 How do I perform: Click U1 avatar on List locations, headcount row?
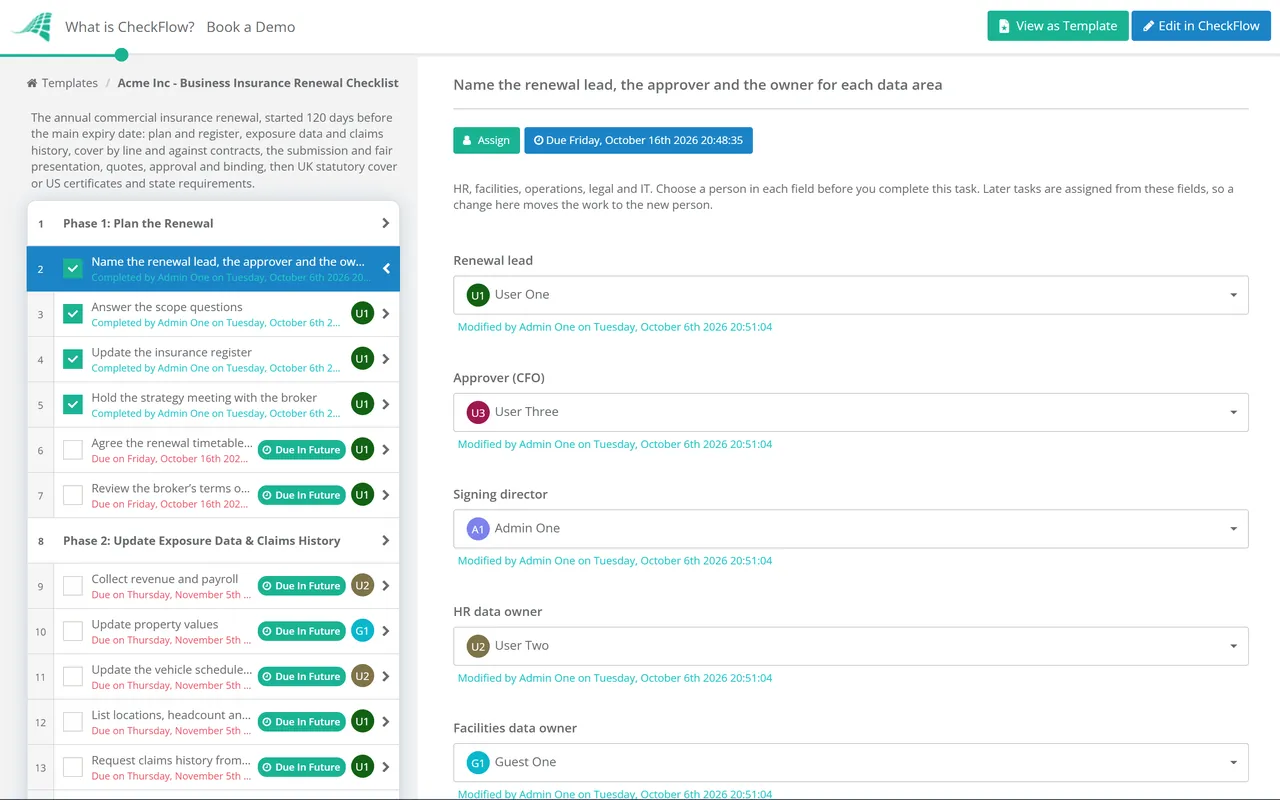pos(362,722)
